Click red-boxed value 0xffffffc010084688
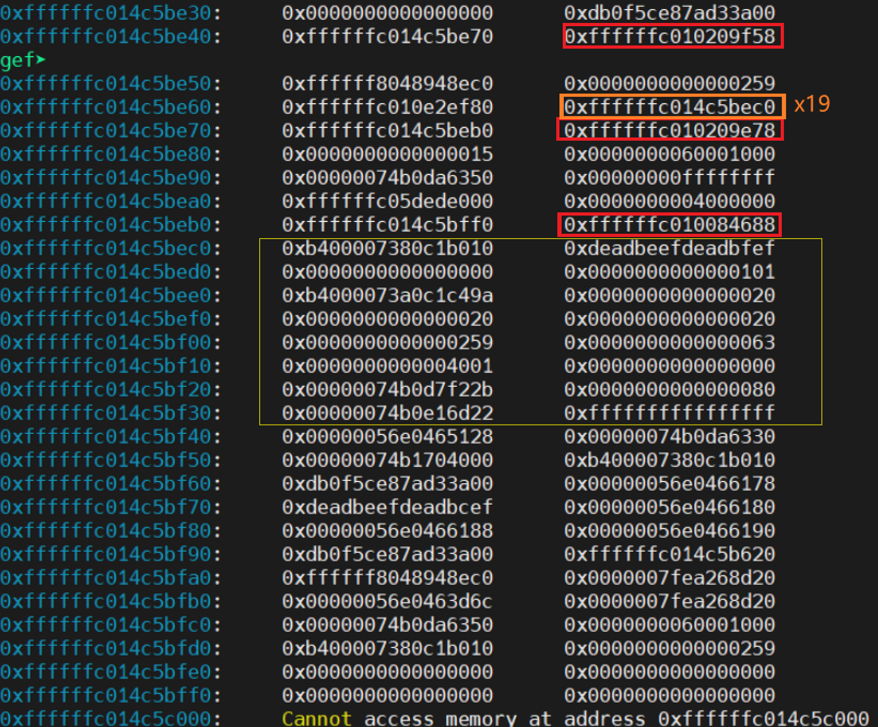This screenshot has height=727, width=878. tap(670, 224)
